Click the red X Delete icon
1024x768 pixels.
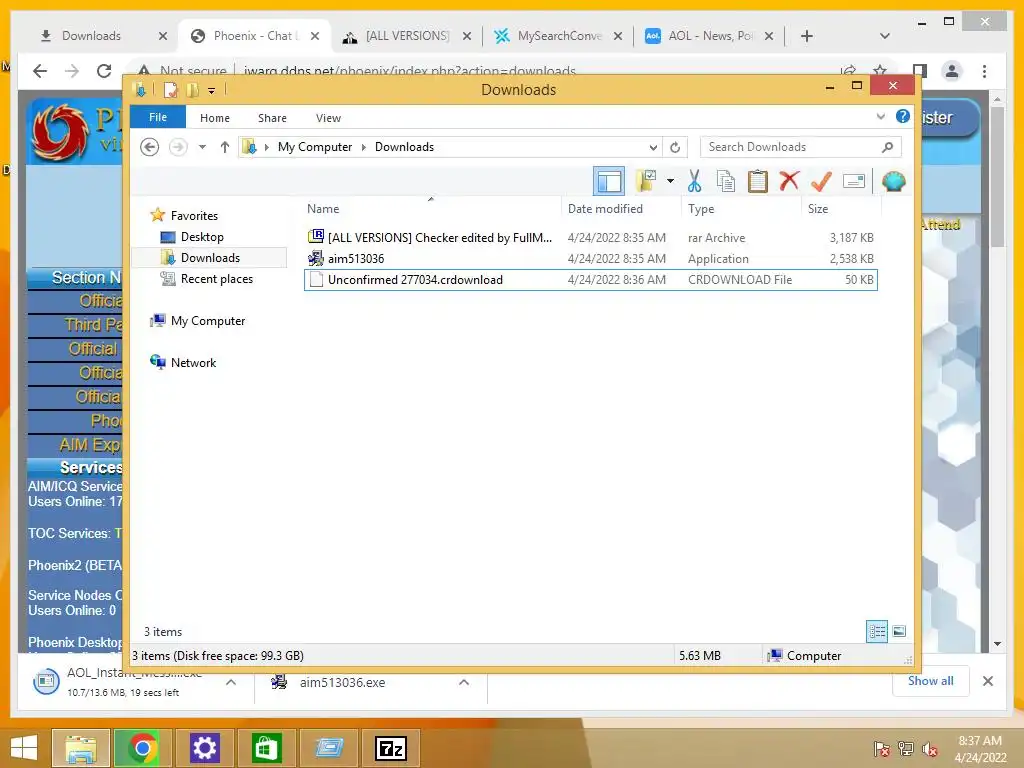click(x=789, y=181)
